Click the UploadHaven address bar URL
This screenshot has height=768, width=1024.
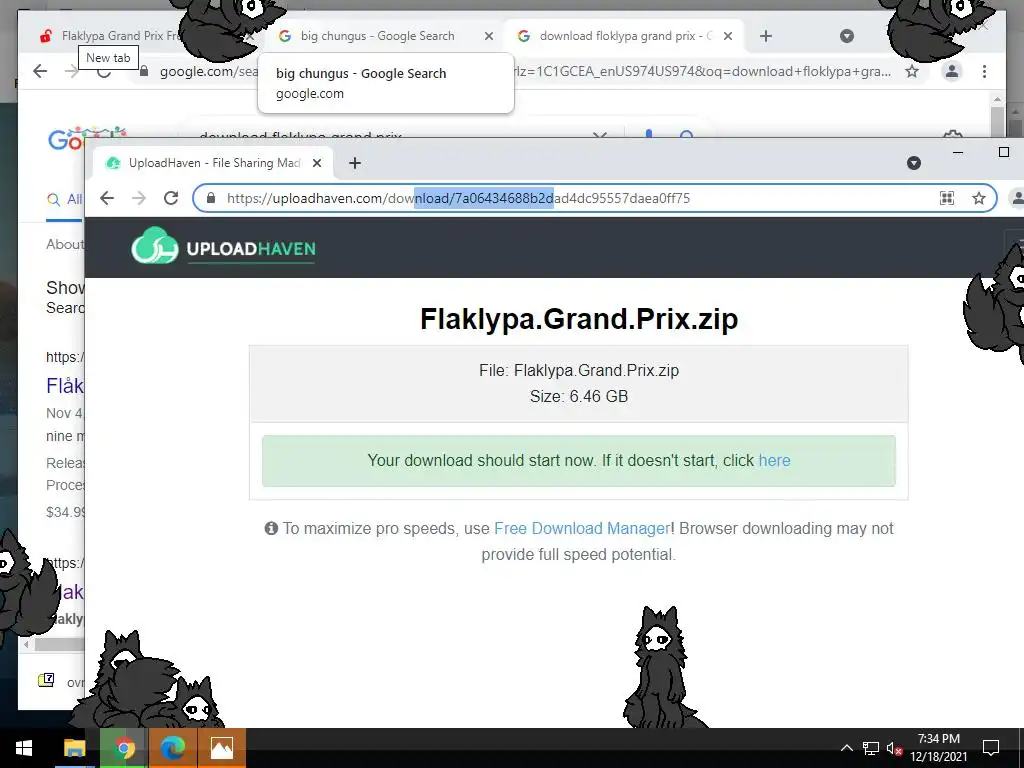(x=458, y=198)
